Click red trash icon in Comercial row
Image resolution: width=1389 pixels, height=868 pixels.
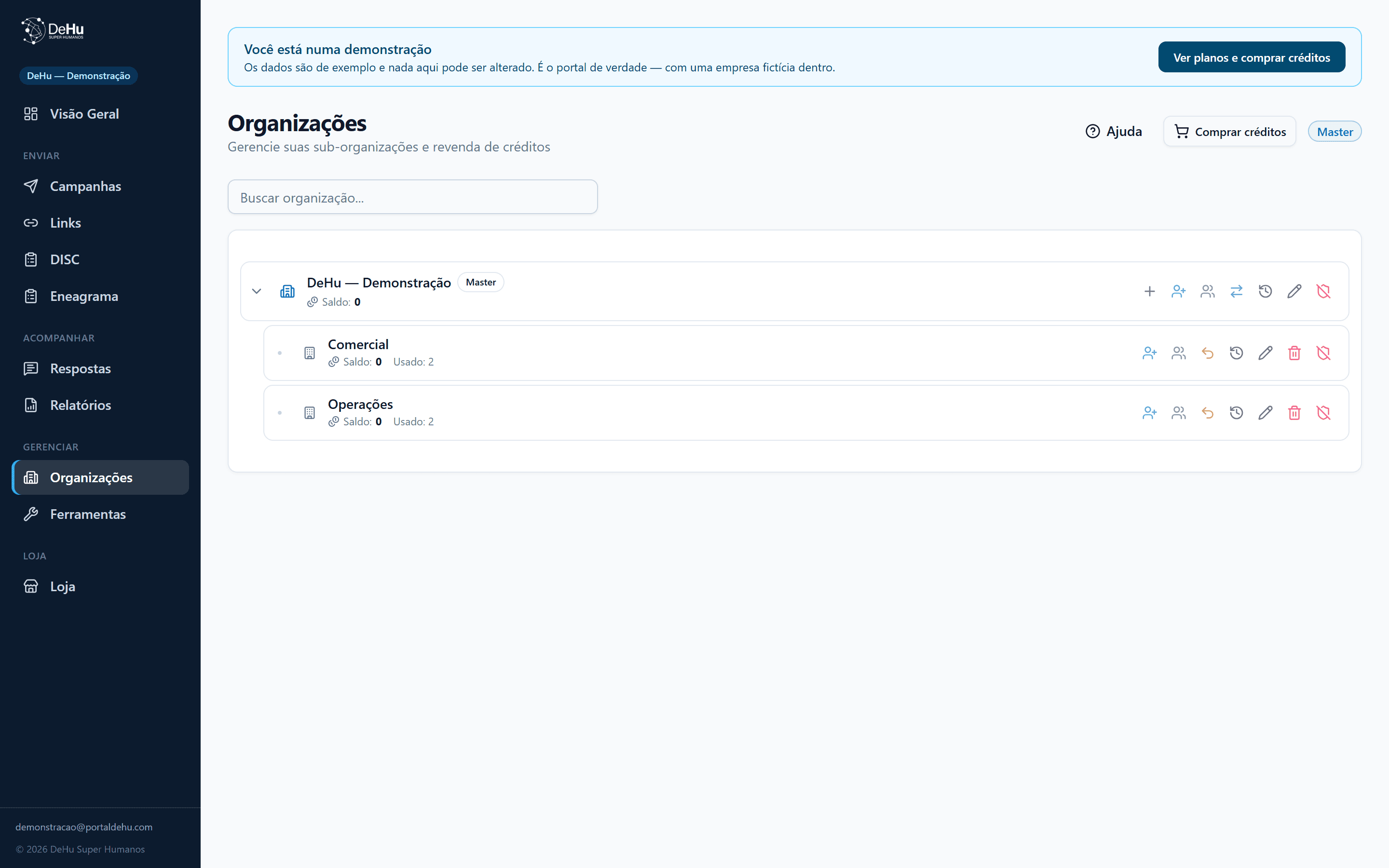click(x=1294, y=353)
